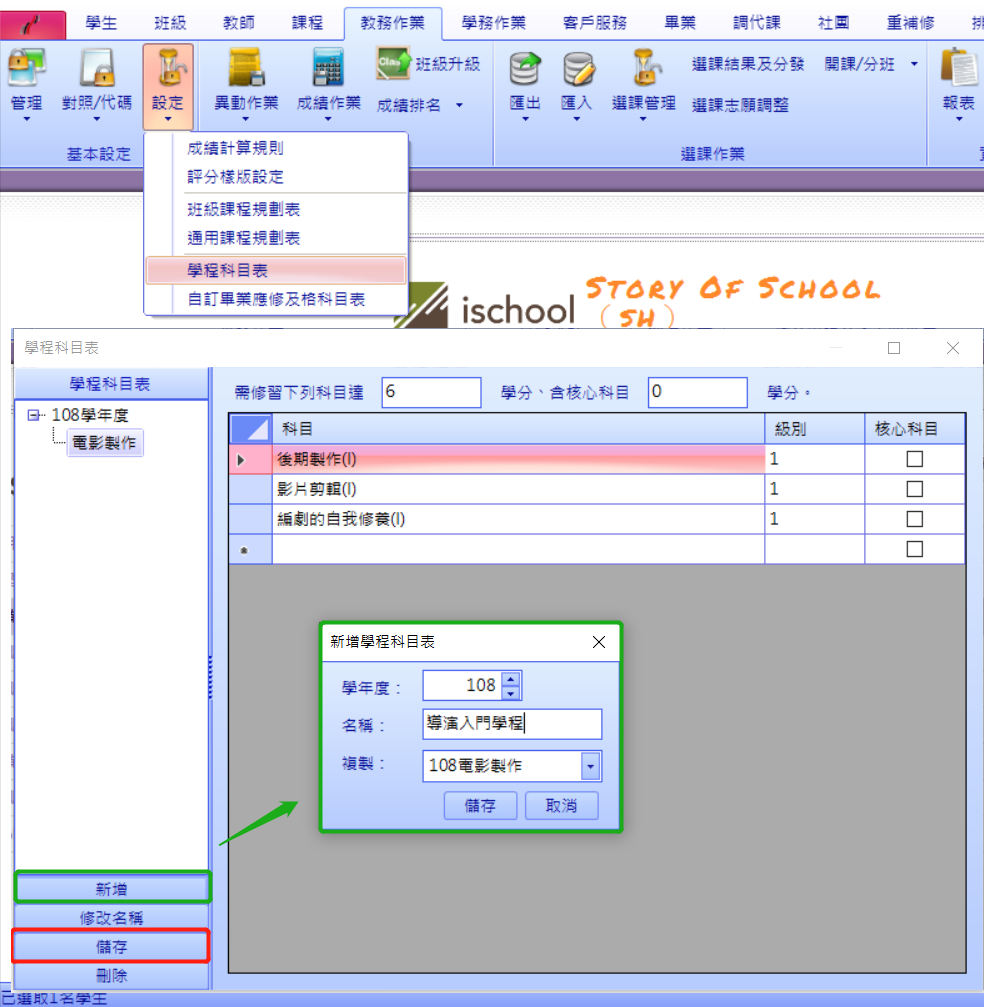The width and height of the screenshot is (984, 1007).
Task: Click the 名稱 text field
Action: (x=512, y=724)
